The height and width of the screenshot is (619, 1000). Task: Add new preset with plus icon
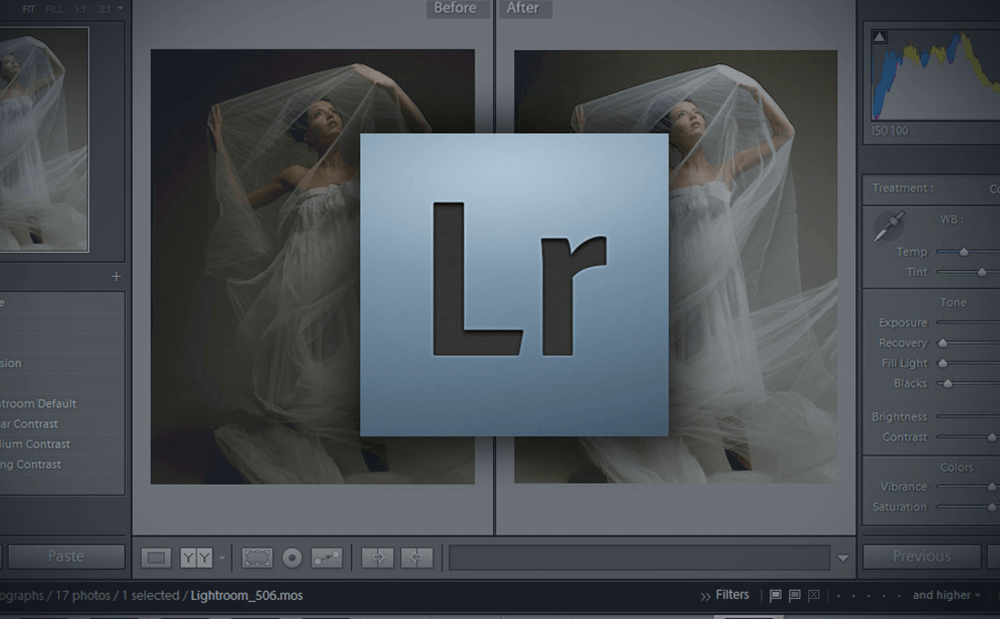pos(116,276)
